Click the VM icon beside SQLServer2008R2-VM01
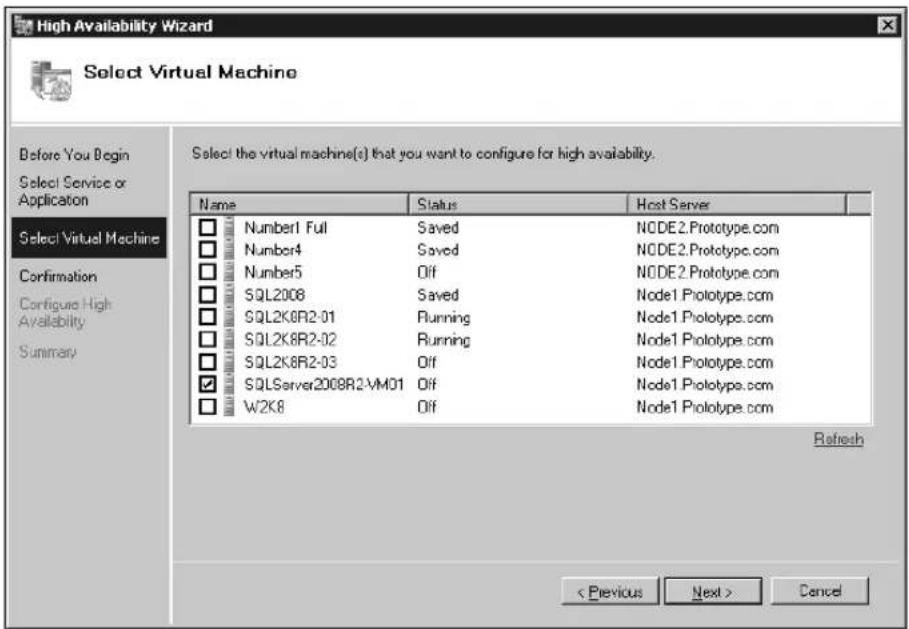The width and height of the screenshot is (909, 629). pyautogui.click(x=229, y=384)
